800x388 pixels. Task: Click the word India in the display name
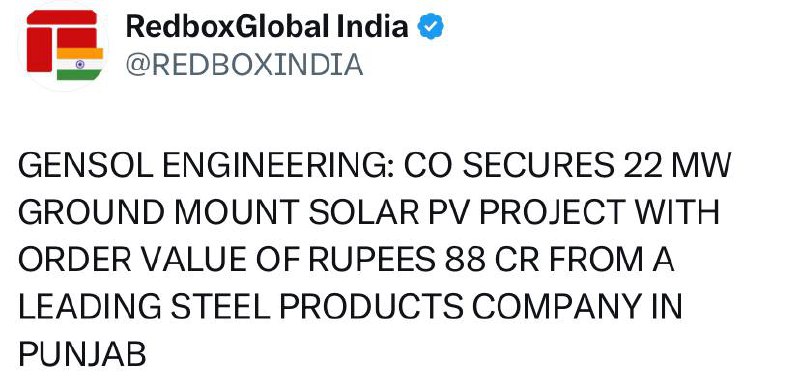[x=372, y=27]
